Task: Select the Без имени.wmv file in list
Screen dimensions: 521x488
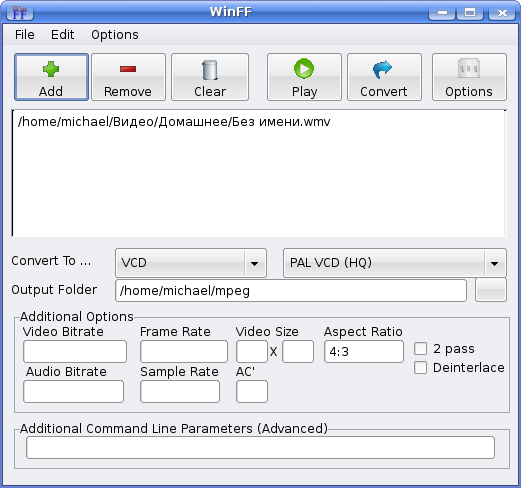Action: [x=174, y=122]
